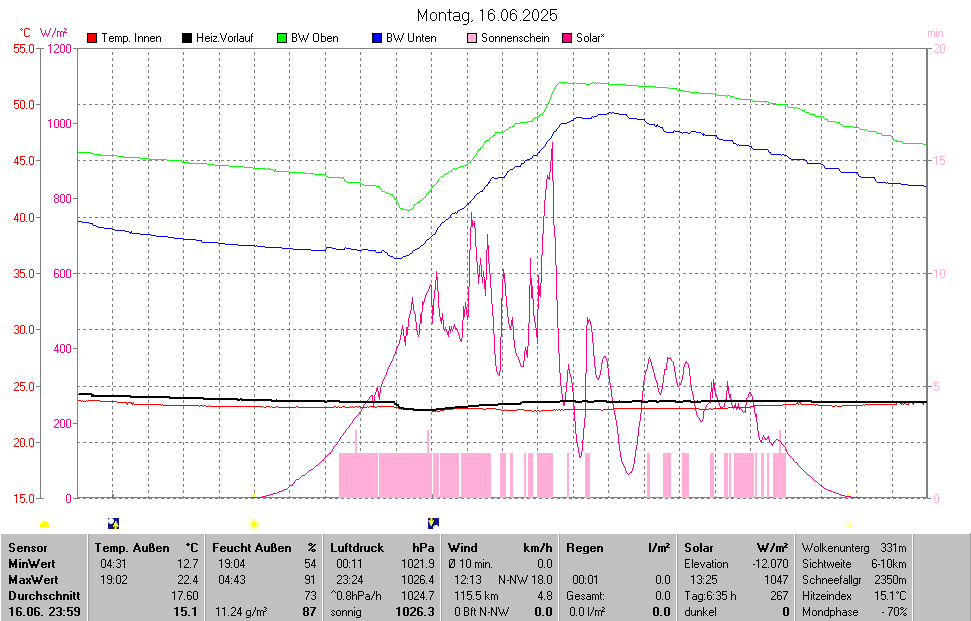This screenshot has width=971, height=621.
Task: Click the 'dunkel' status text
Action: [x=700, y=612]
